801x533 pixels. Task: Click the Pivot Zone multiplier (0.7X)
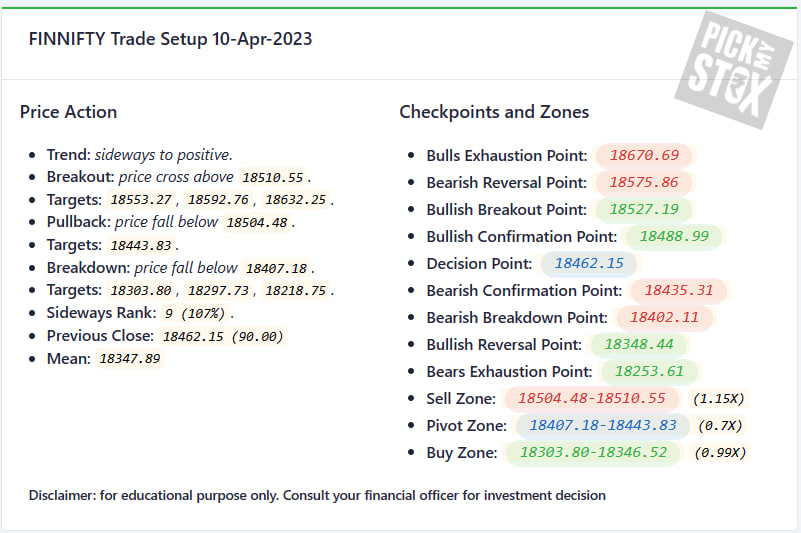pos(720,426)
